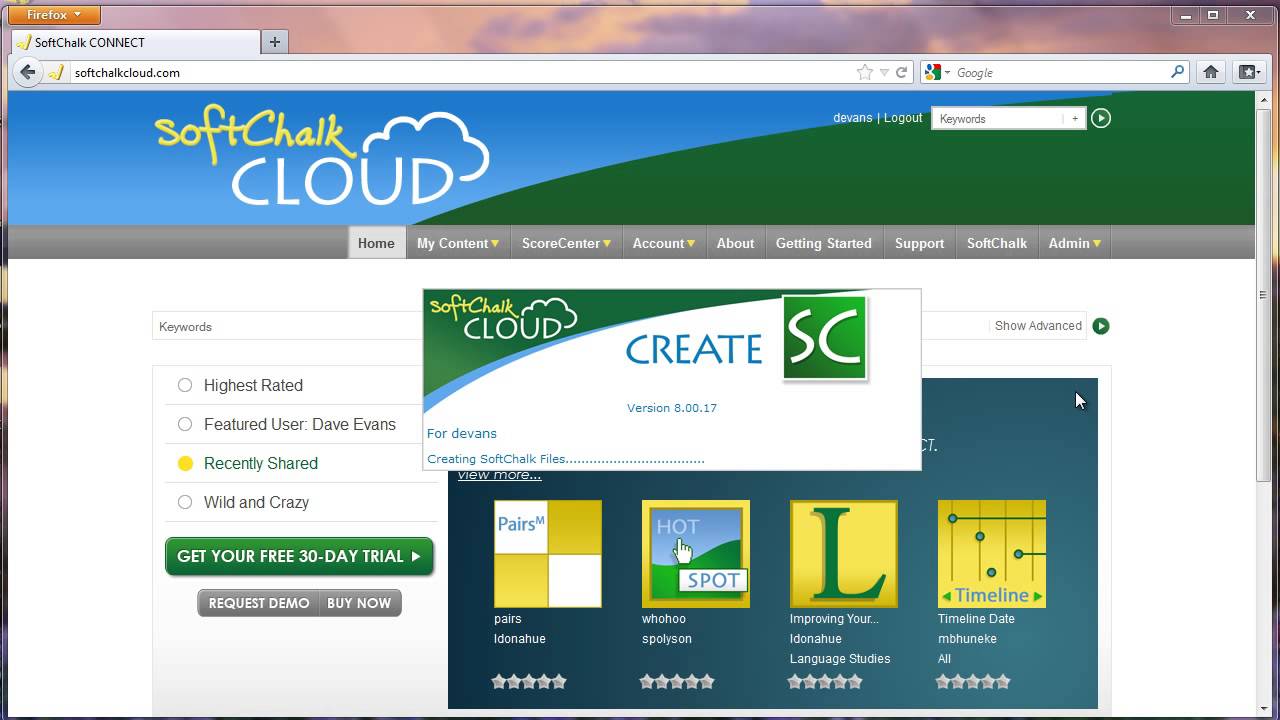Screen dimensions: 1280x720
Task: Open the pairs activity thumbnail
Action: coord(548,554)
